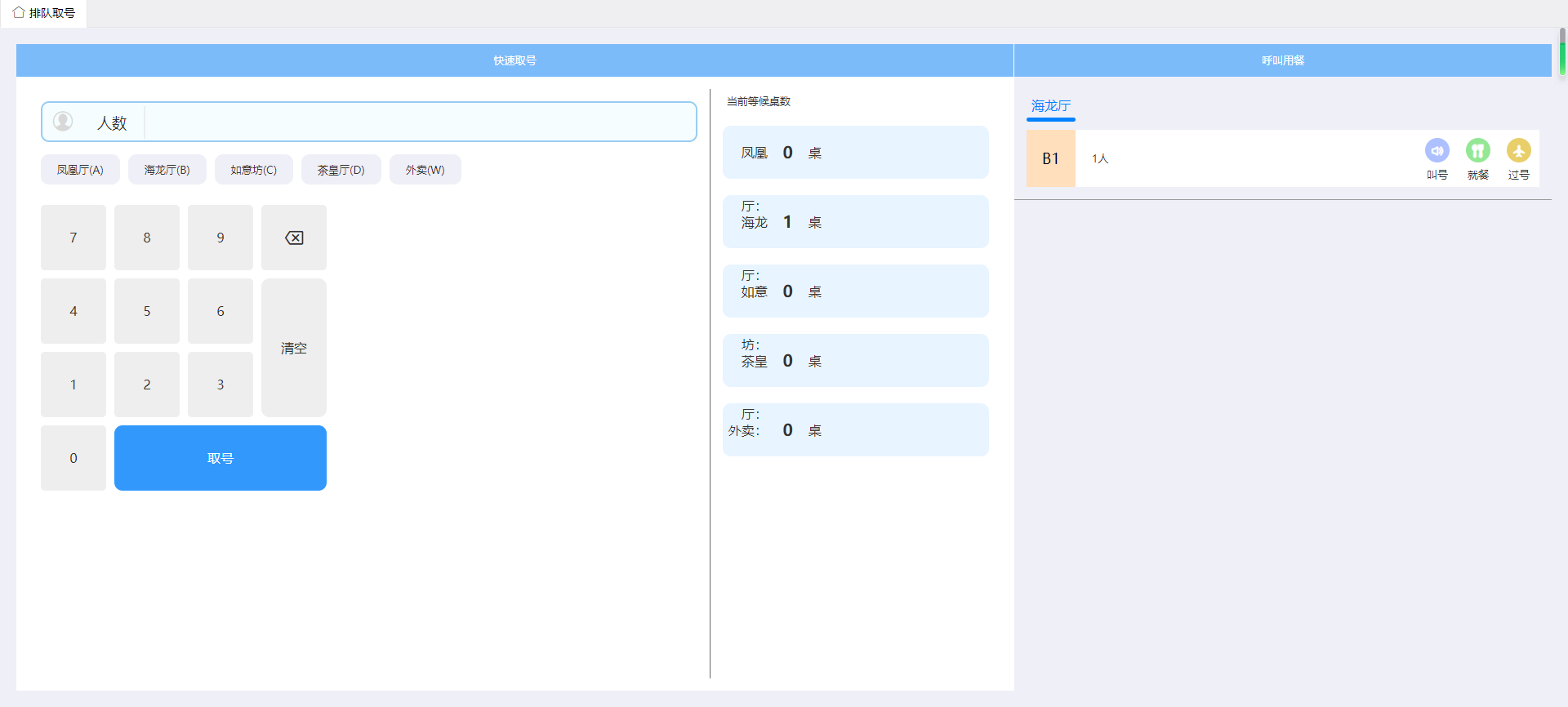
Task: Choose 外卖(W) takeout option
Action: (x=425, y=170)
